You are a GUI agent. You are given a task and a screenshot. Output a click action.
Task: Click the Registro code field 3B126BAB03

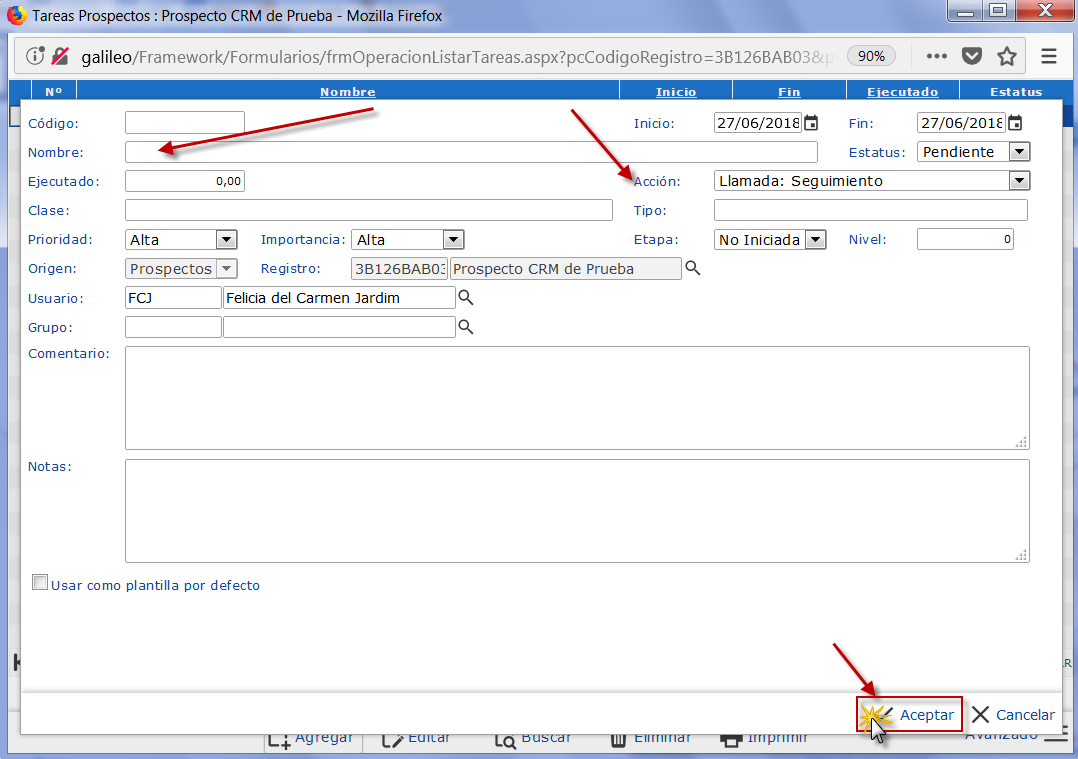pos(399,268)
